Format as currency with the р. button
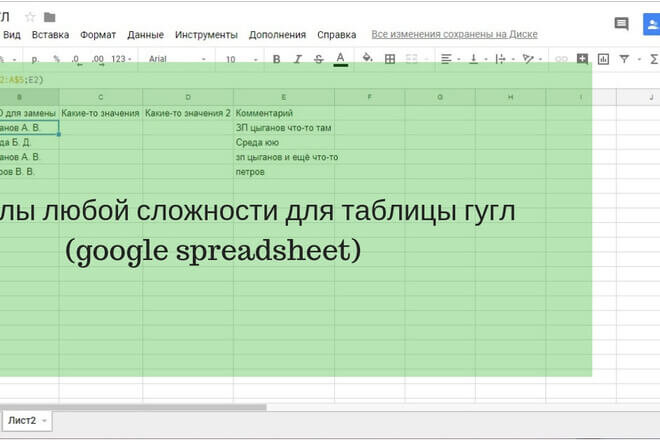The width and height of the screenshot is (660, 440). [x=35, y=59]
